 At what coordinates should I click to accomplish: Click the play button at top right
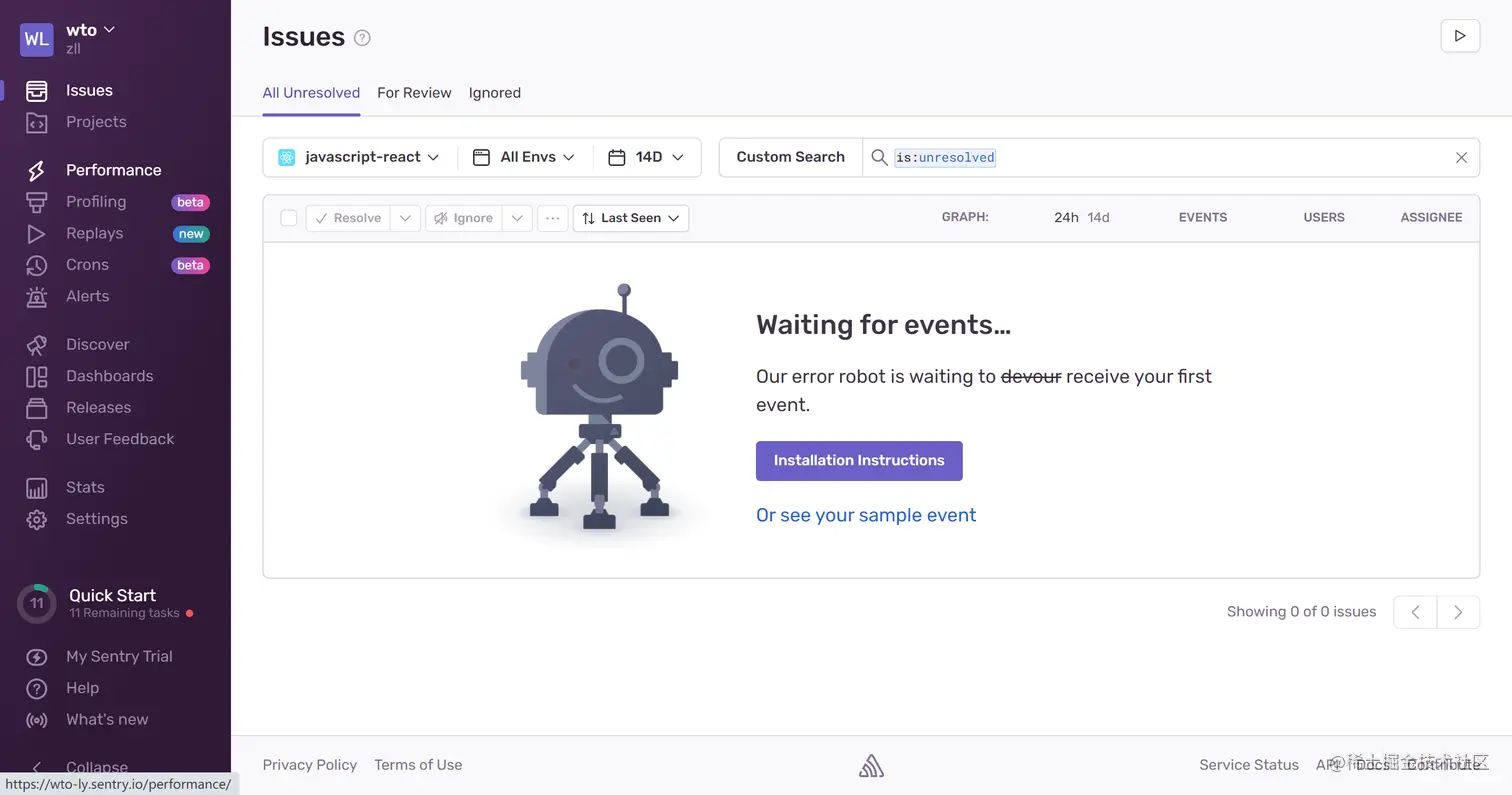point(1460,36)
